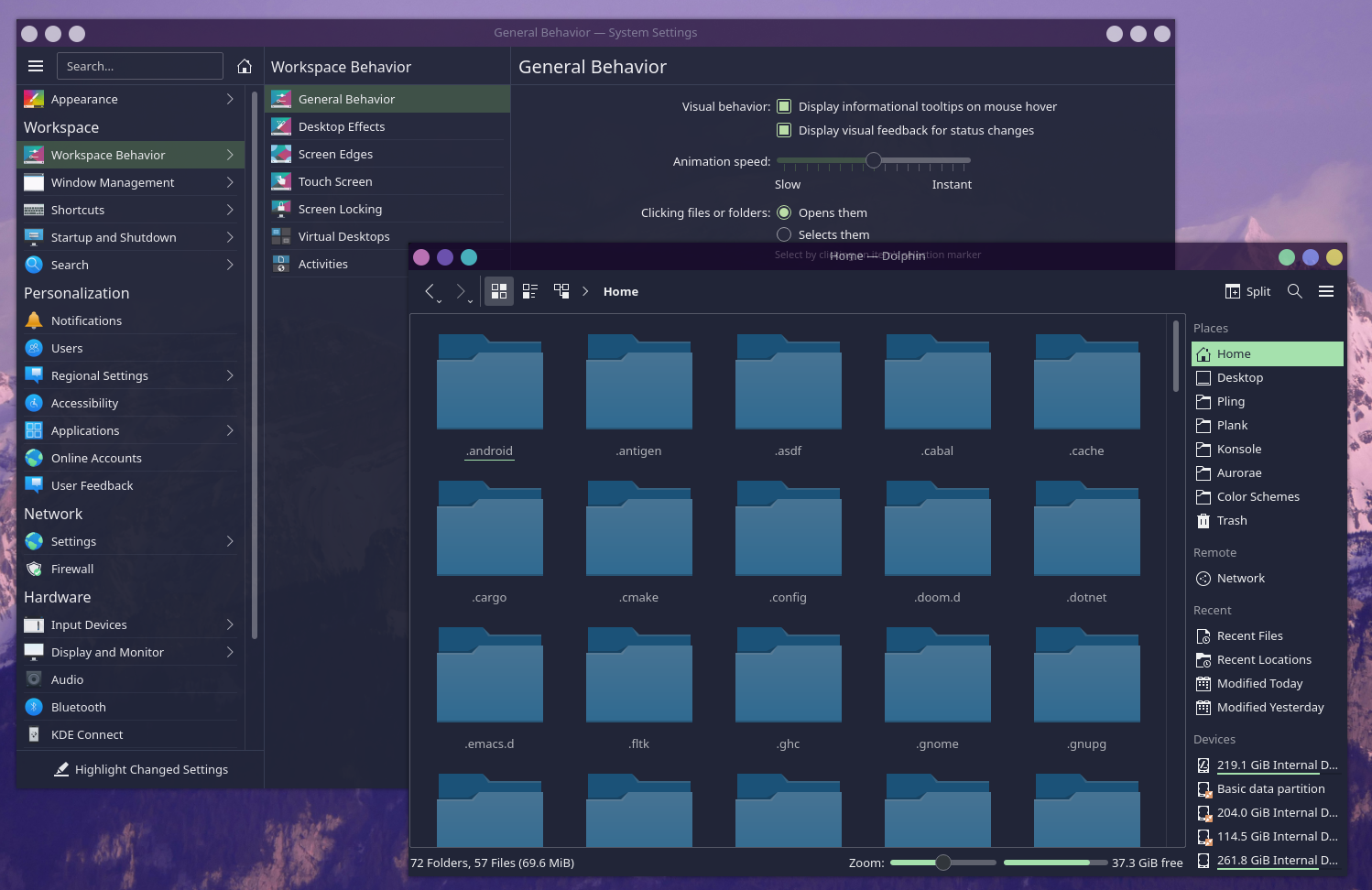Open 219.1 GiB Internal Drive
This screenshot has width=1372, height=890.
[x=1268, y=765]
